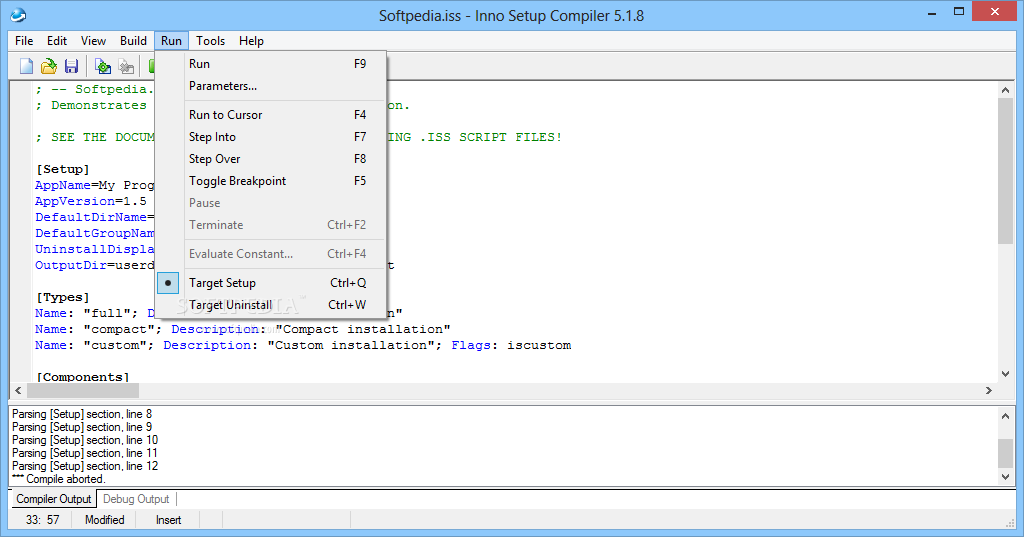Click the Compile script toolbar icon
The width and height of the screenshot is (1024, 537).
click(103, 66)
